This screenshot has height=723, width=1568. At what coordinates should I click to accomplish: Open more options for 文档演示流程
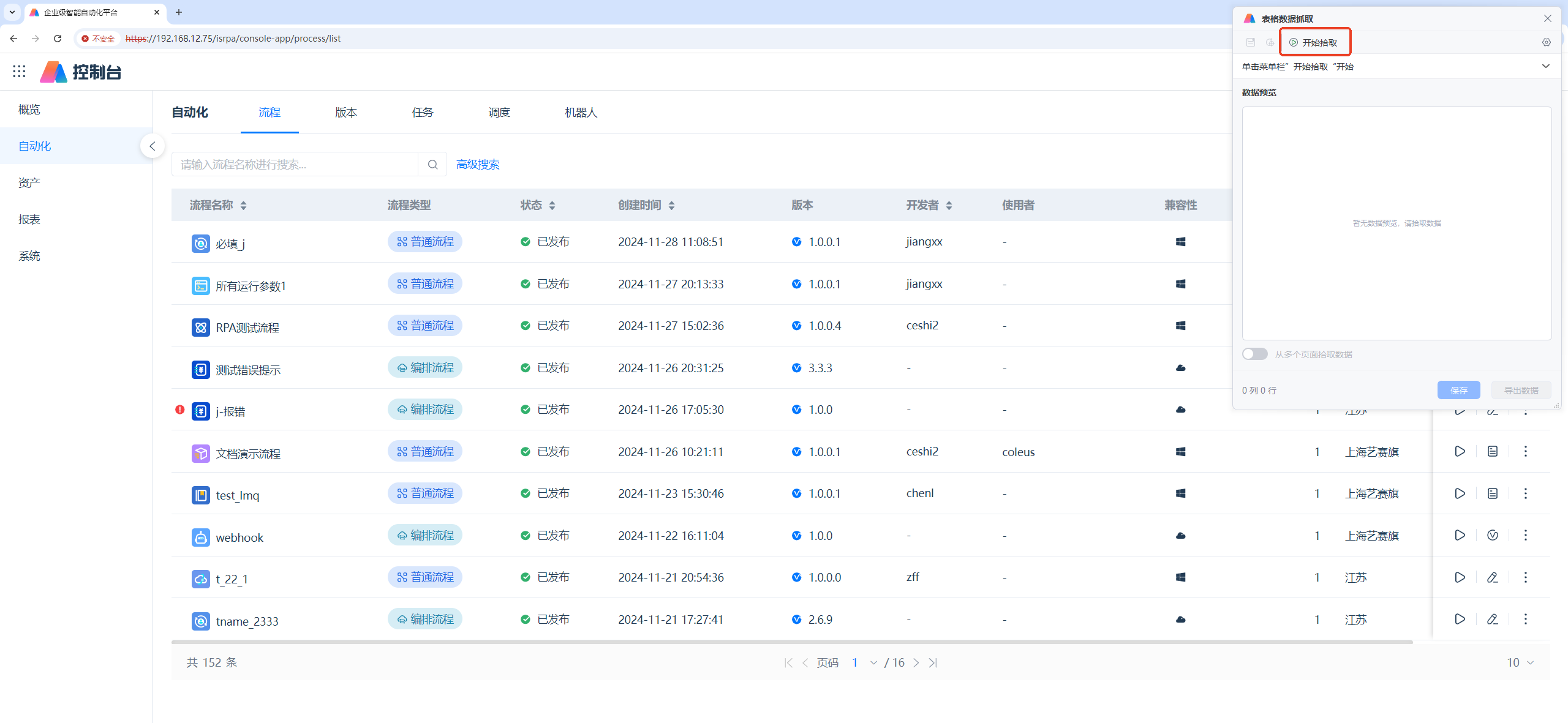(1526, 452)
